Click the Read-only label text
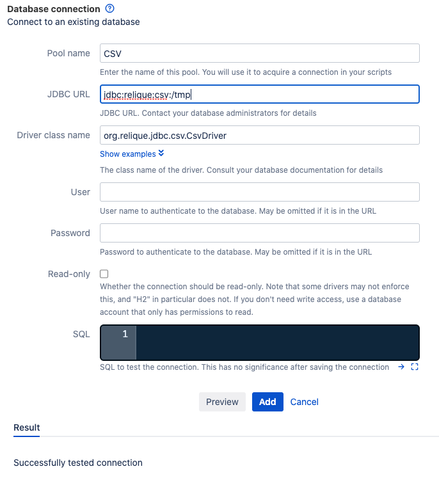Screen dimensions: 439x478 pyautogui.click(x=69, y=274)
